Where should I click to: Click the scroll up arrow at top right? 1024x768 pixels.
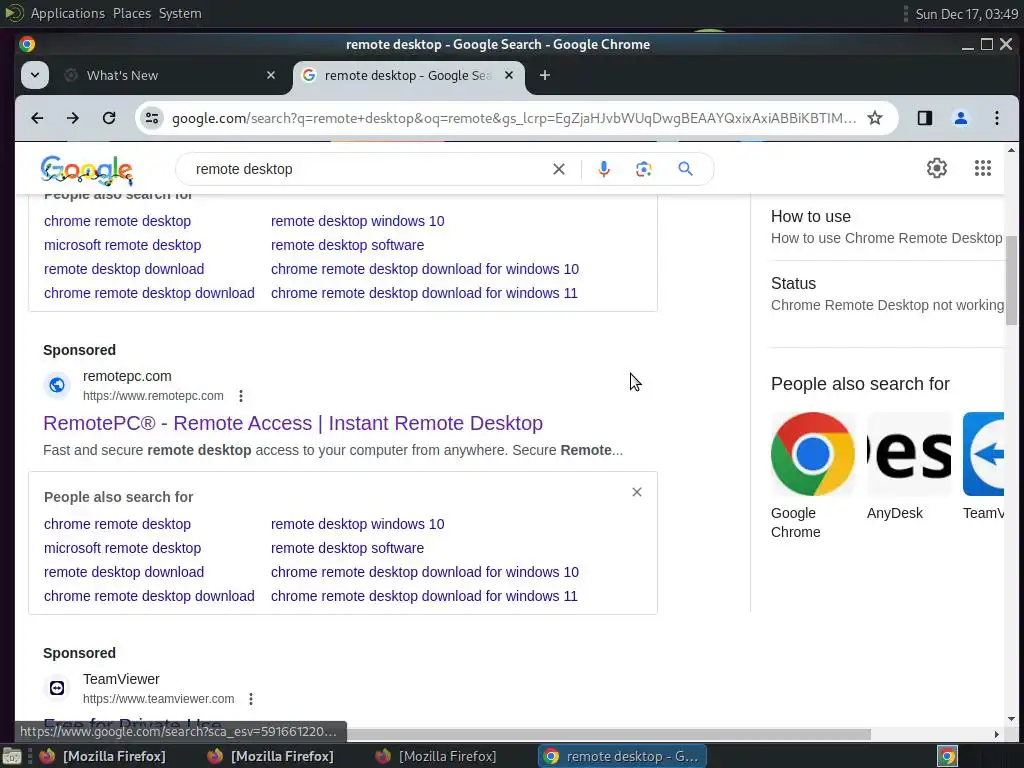tap(1011, 150)
